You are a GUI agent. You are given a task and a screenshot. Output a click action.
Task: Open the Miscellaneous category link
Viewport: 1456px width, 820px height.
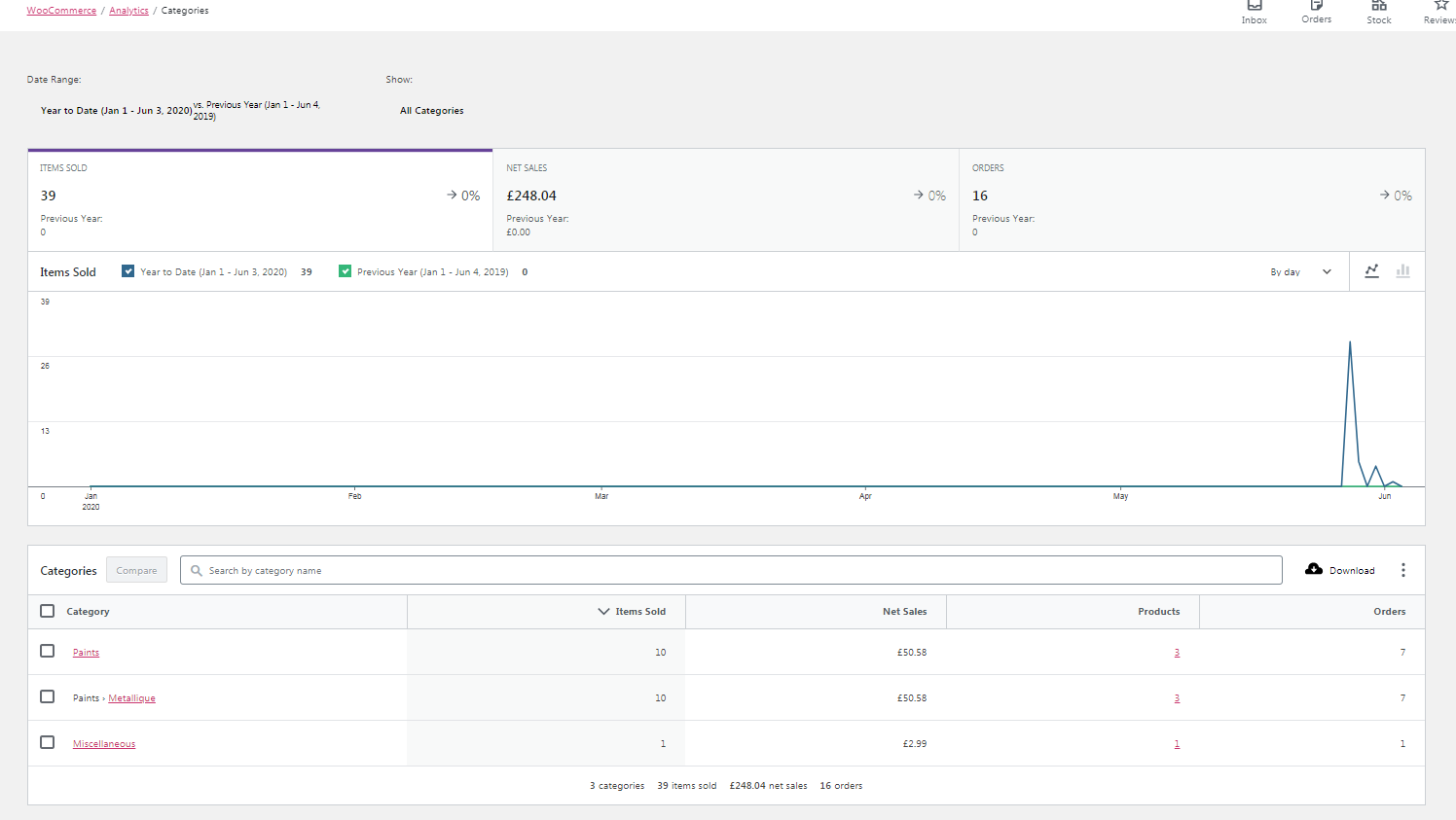(104, 744)
